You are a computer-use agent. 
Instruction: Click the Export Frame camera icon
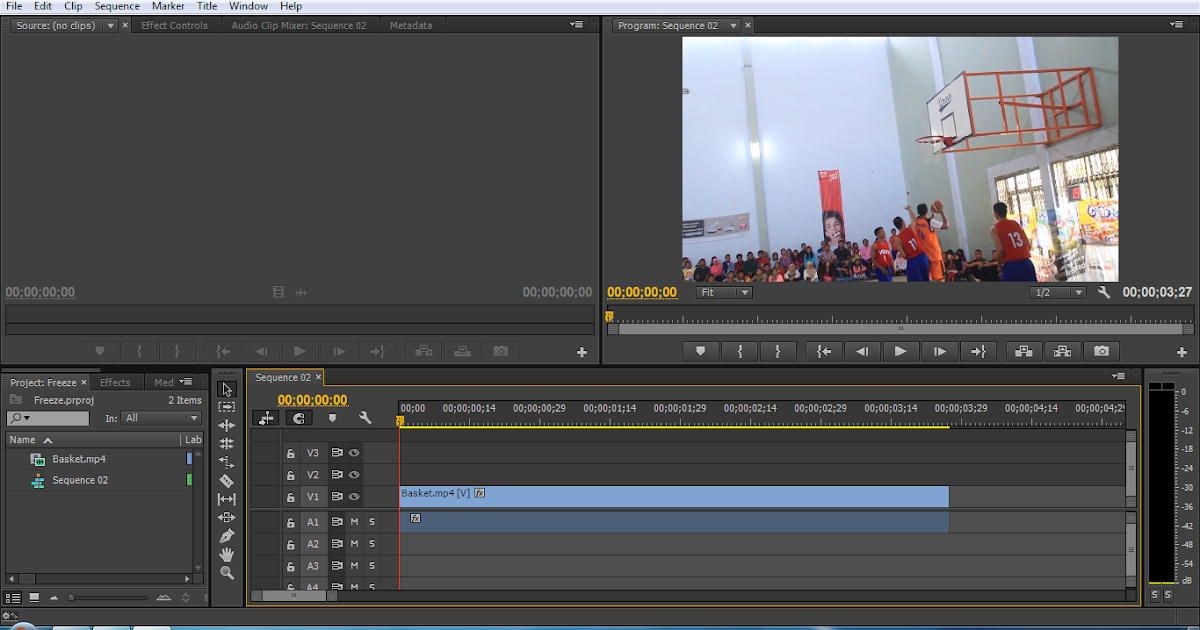tap(1100, 351)
